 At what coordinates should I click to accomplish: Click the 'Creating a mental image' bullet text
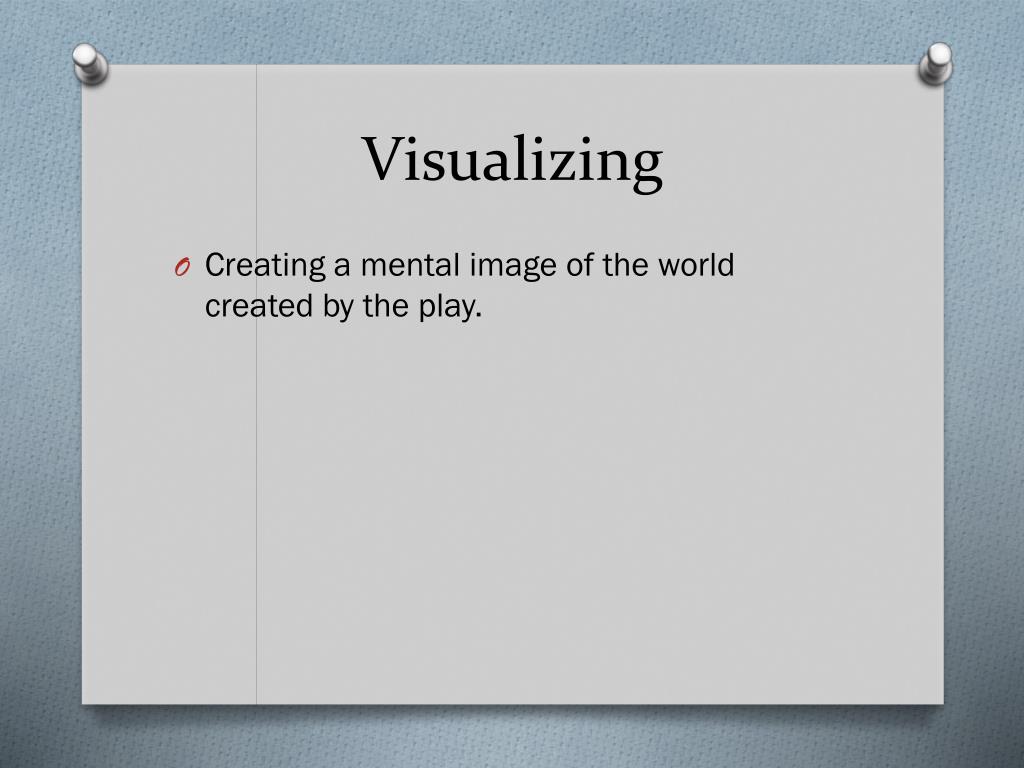[x=470, y=285]
